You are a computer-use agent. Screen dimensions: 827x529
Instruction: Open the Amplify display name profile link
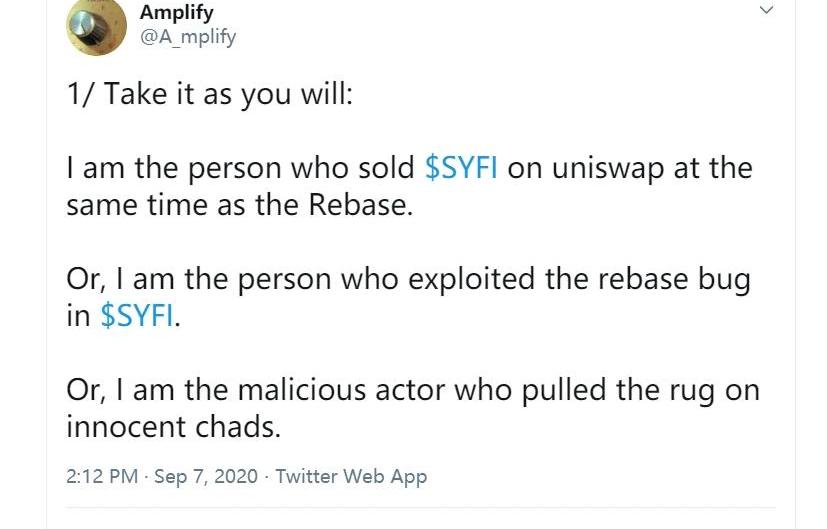pyautogui.click(x=177, y=12)
